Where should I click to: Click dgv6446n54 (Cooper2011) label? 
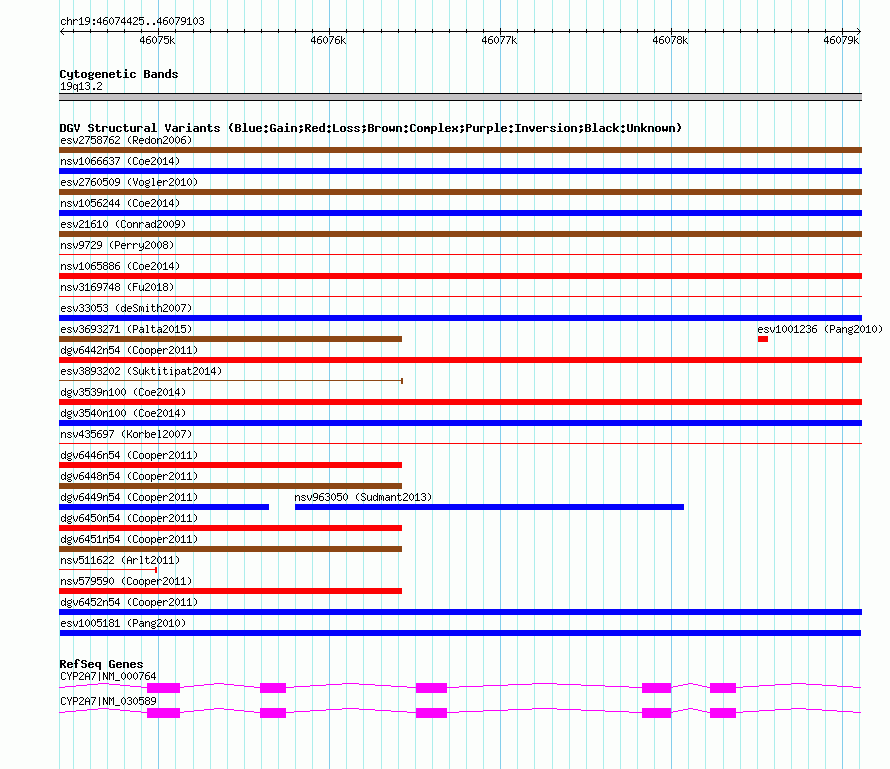point(129,455)
